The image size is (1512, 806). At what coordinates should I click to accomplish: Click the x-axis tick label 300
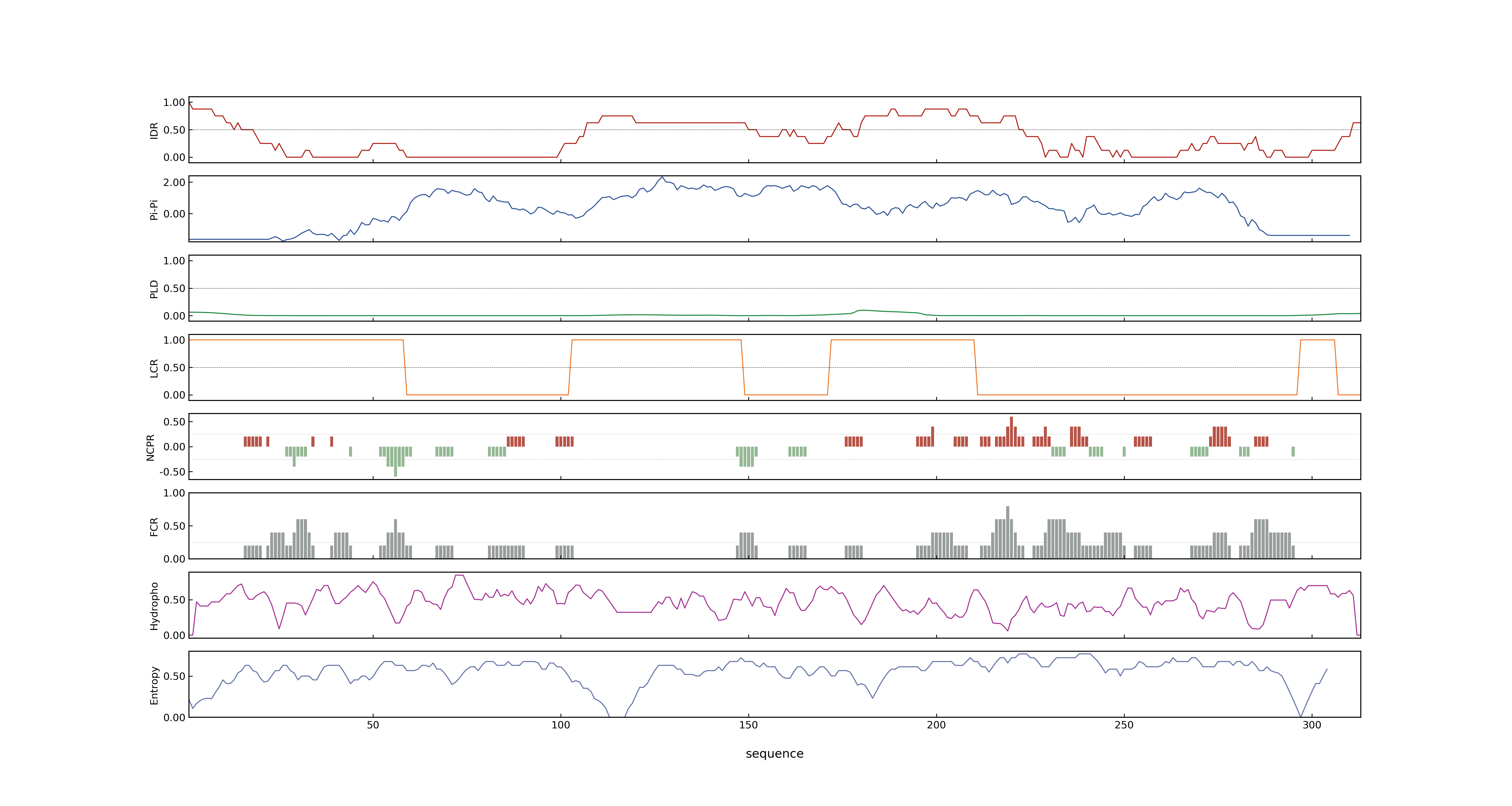pos(1312,725)
